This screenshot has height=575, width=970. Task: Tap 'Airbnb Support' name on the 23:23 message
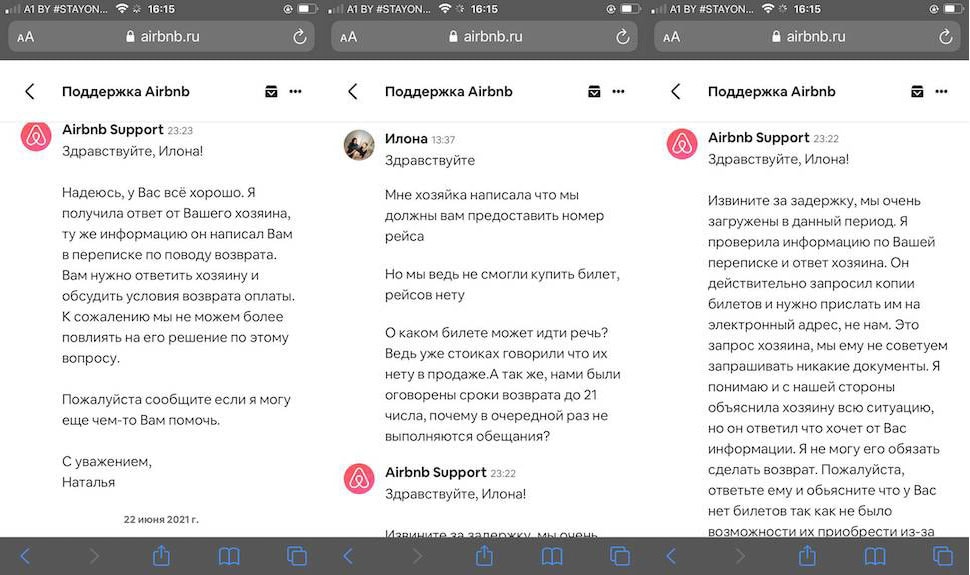113,129
